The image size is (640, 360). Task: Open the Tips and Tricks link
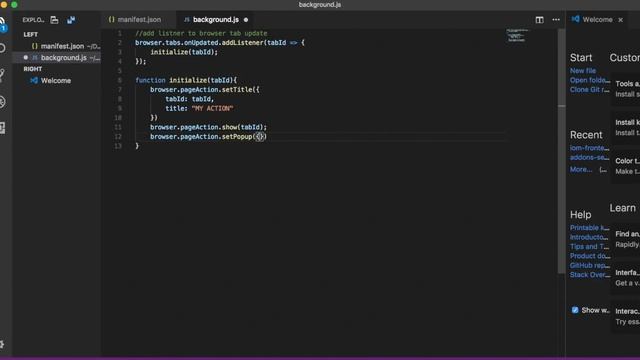[x=589, y=247]
